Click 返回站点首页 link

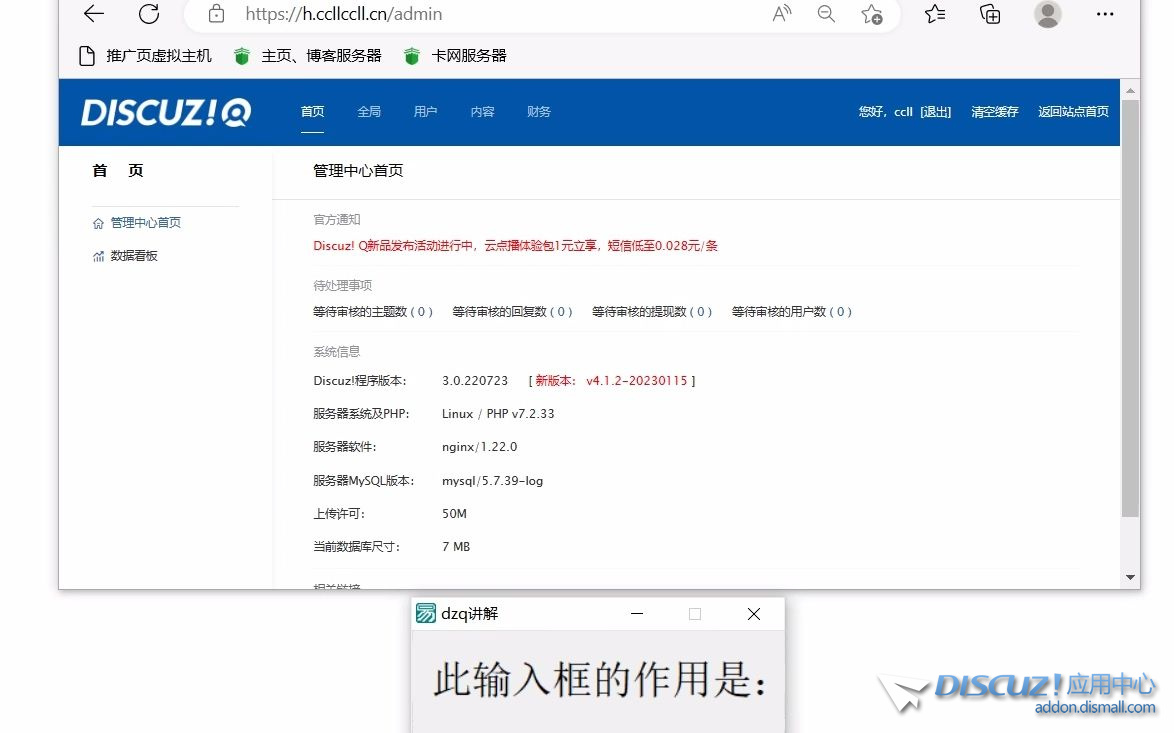point(1073,112)
